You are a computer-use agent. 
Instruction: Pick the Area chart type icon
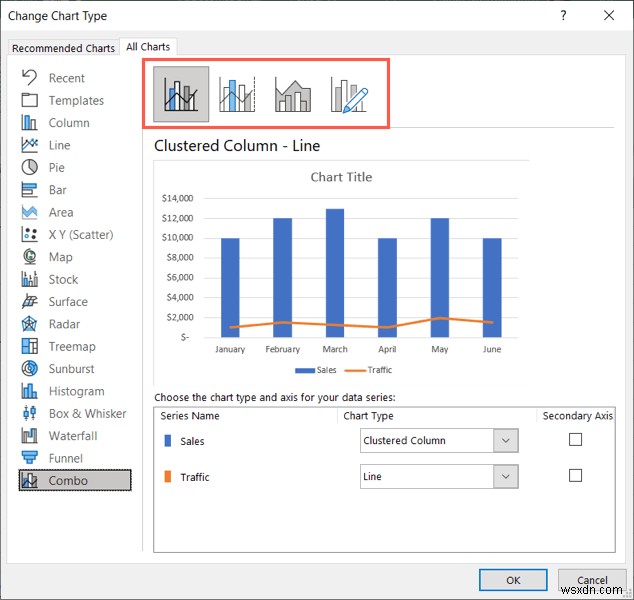pyautogui.click(x=30, y=212)
